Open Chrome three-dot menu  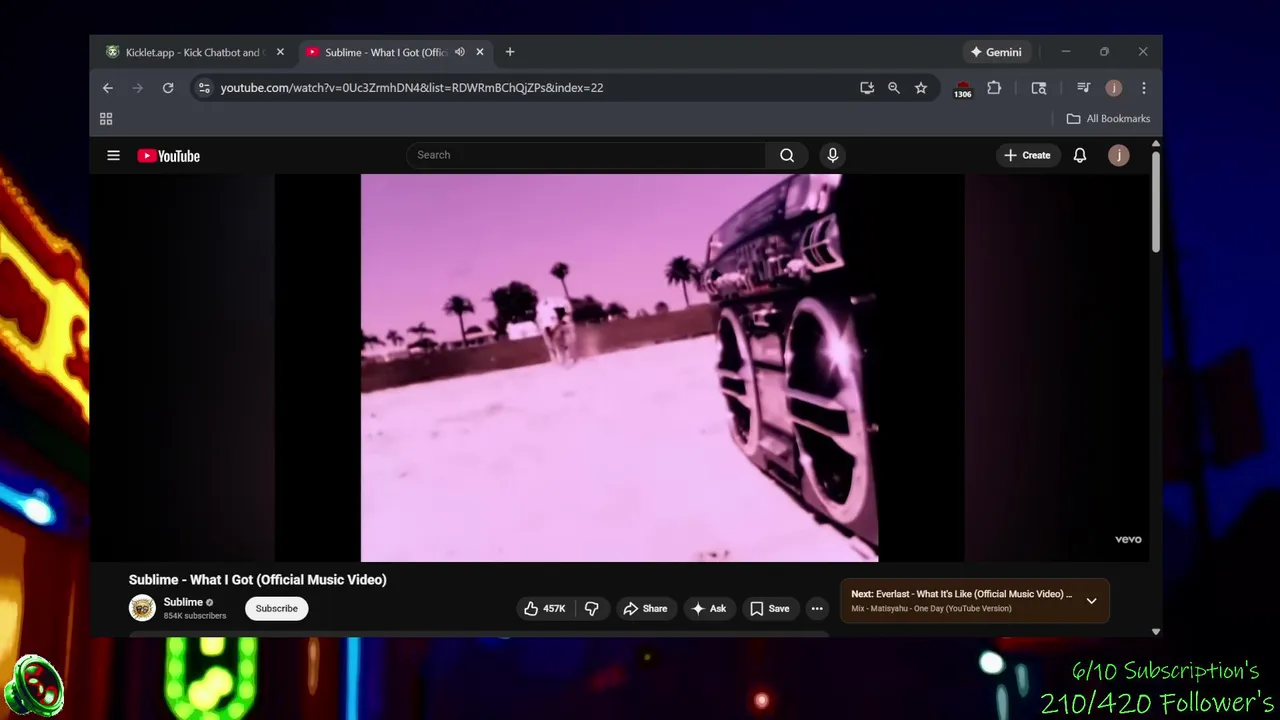coord(1144,88)
